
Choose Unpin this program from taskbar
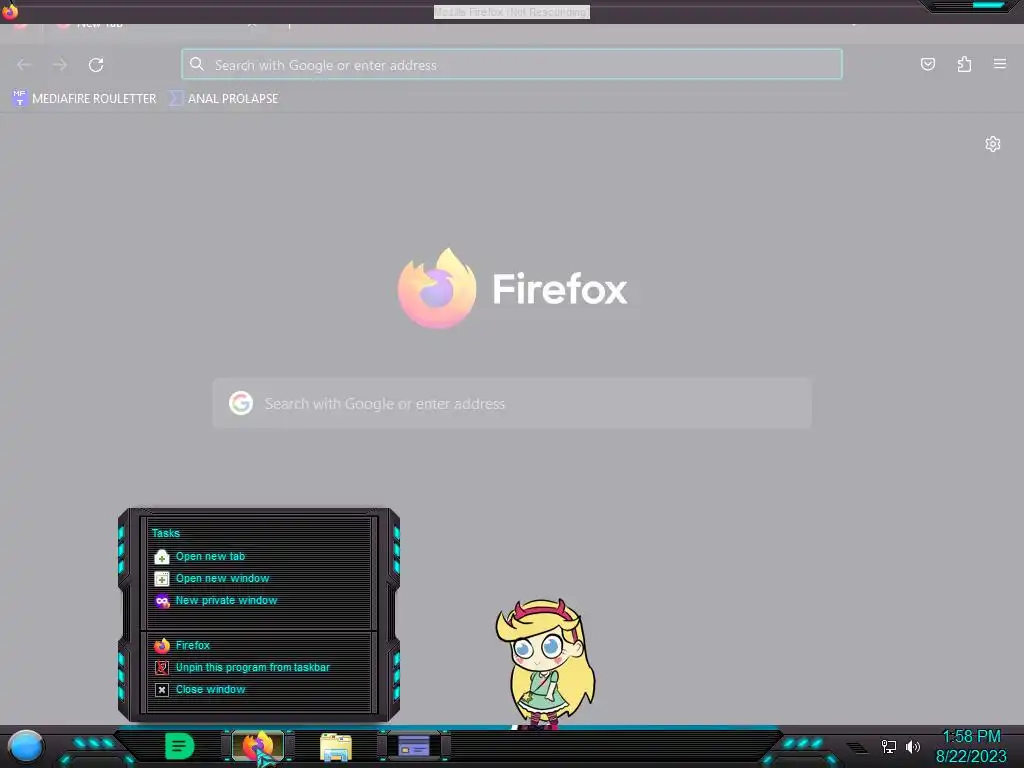253,667
